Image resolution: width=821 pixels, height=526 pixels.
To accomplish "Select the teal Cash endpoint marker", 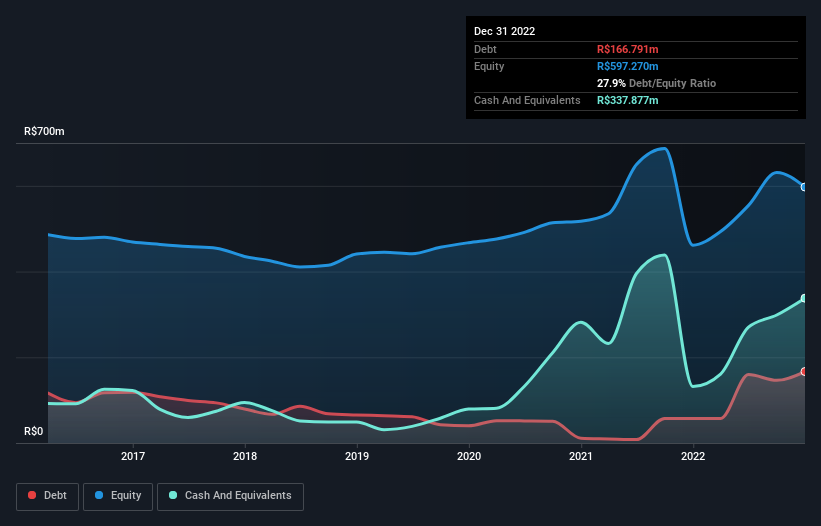I will pyautogui.click(x=804, y=298).
